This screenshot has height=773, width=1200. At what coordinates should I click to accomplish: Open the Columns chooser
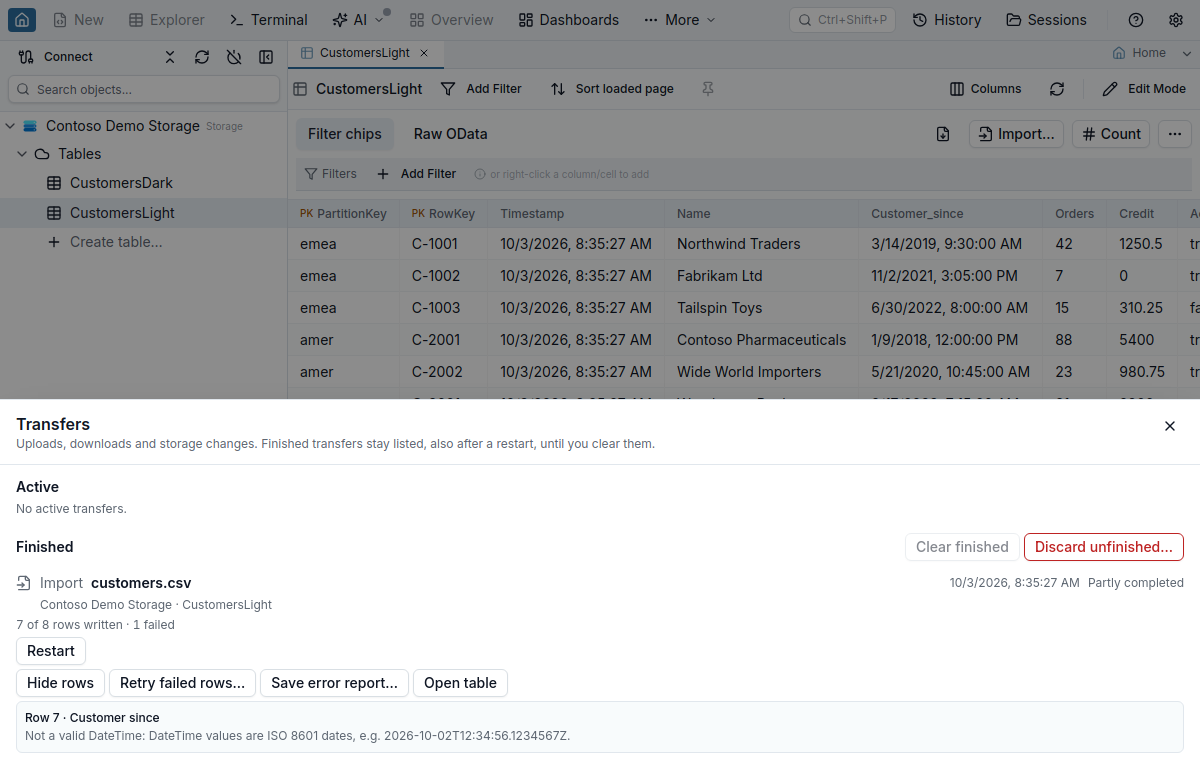coord(986,89)
